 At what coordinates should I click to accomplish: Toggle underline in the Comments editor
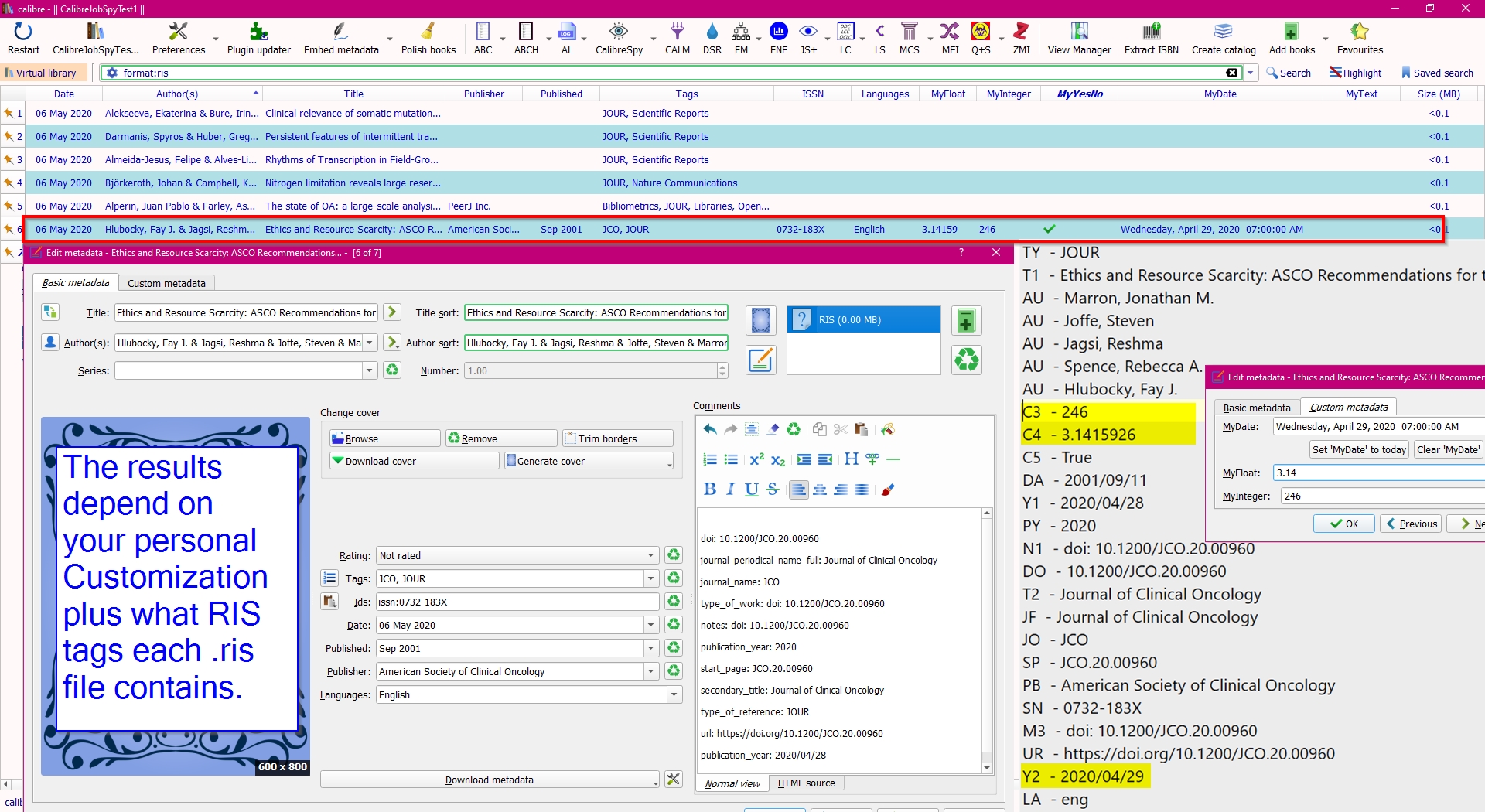click(x=751, y=489)
